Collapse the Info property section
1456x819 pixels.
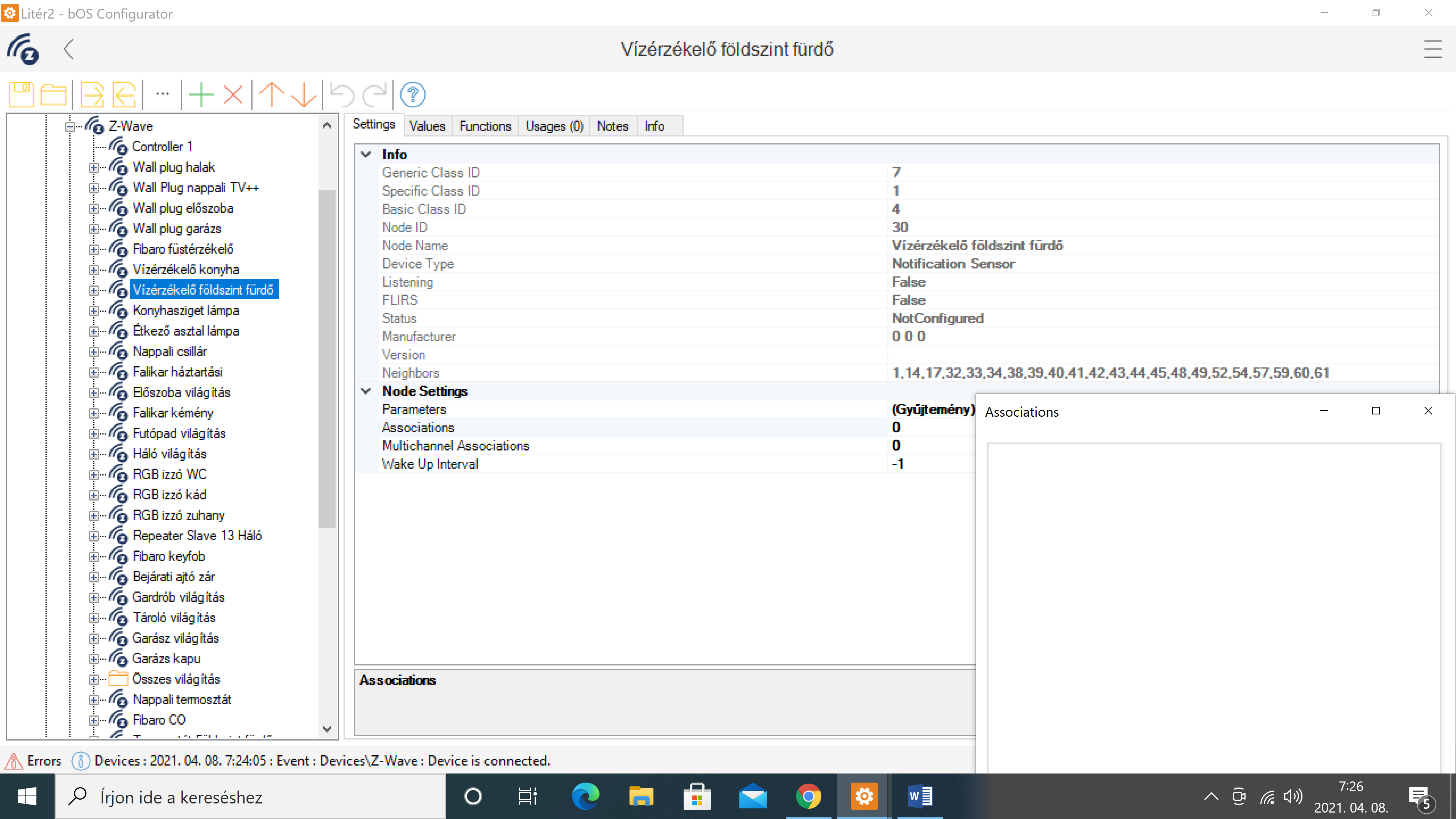(x=366, y=154)
